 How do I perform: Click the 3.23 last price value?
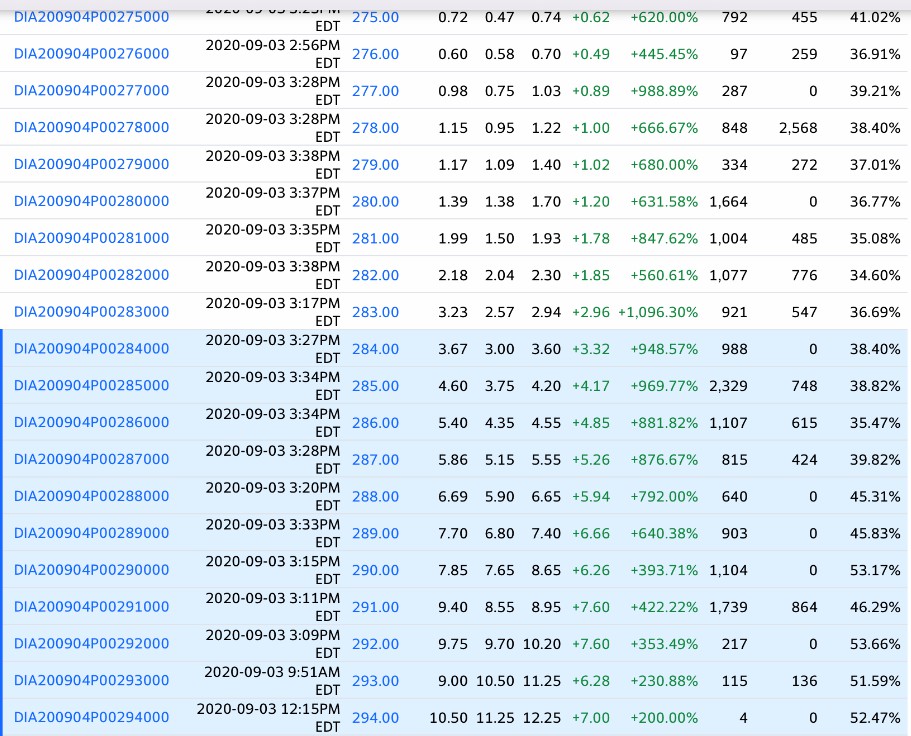click(x=453, y=313)
